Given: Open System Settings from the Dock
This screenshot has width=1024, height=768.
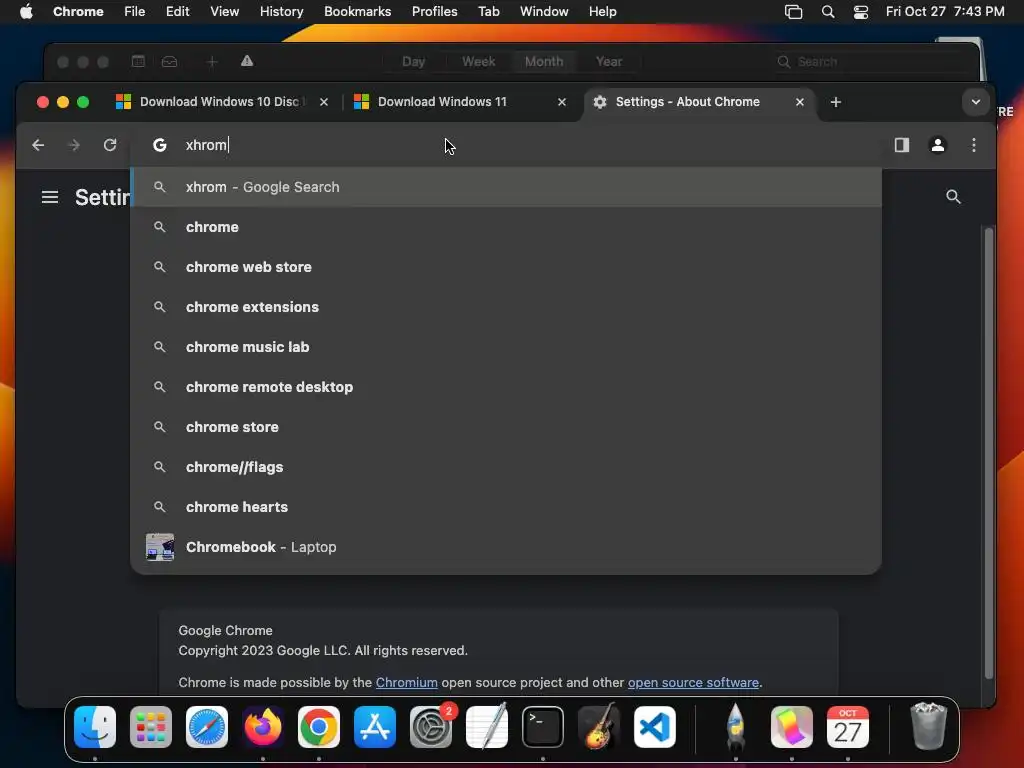Looking at the screenshot, I should [431, 727].
